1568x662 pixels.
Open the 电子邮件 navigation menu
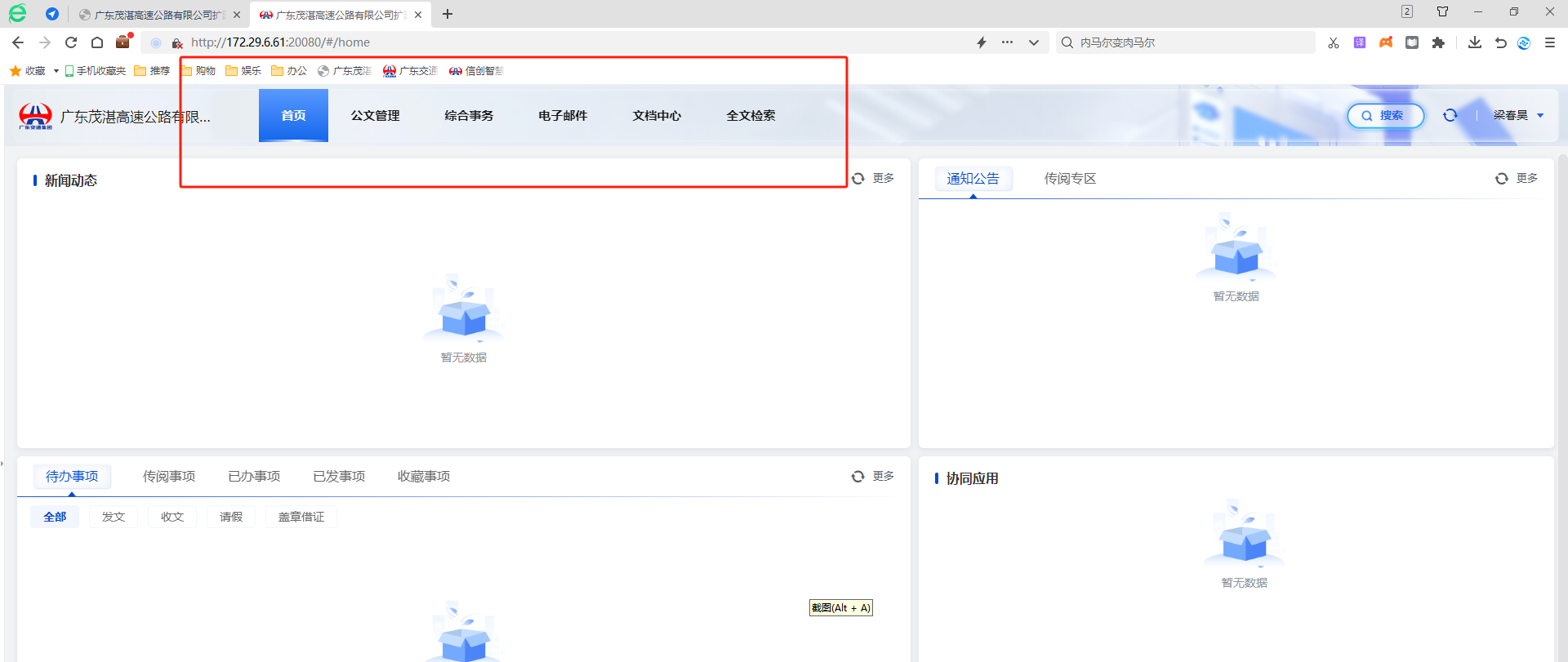click(563, 116)
